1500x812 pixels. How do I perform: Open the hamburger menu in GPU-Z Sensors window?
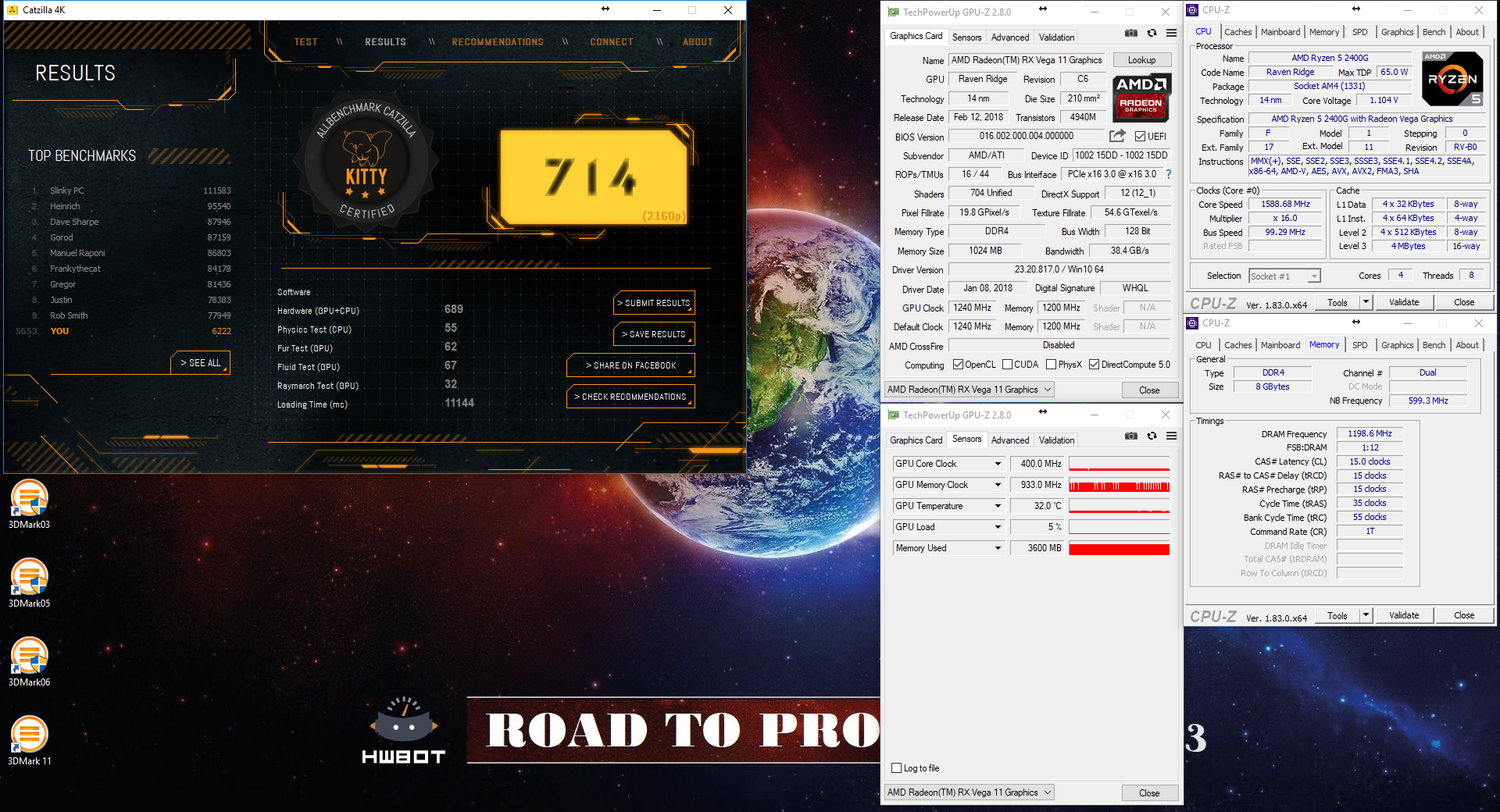pyautogui.click(x=1171, y=436)
